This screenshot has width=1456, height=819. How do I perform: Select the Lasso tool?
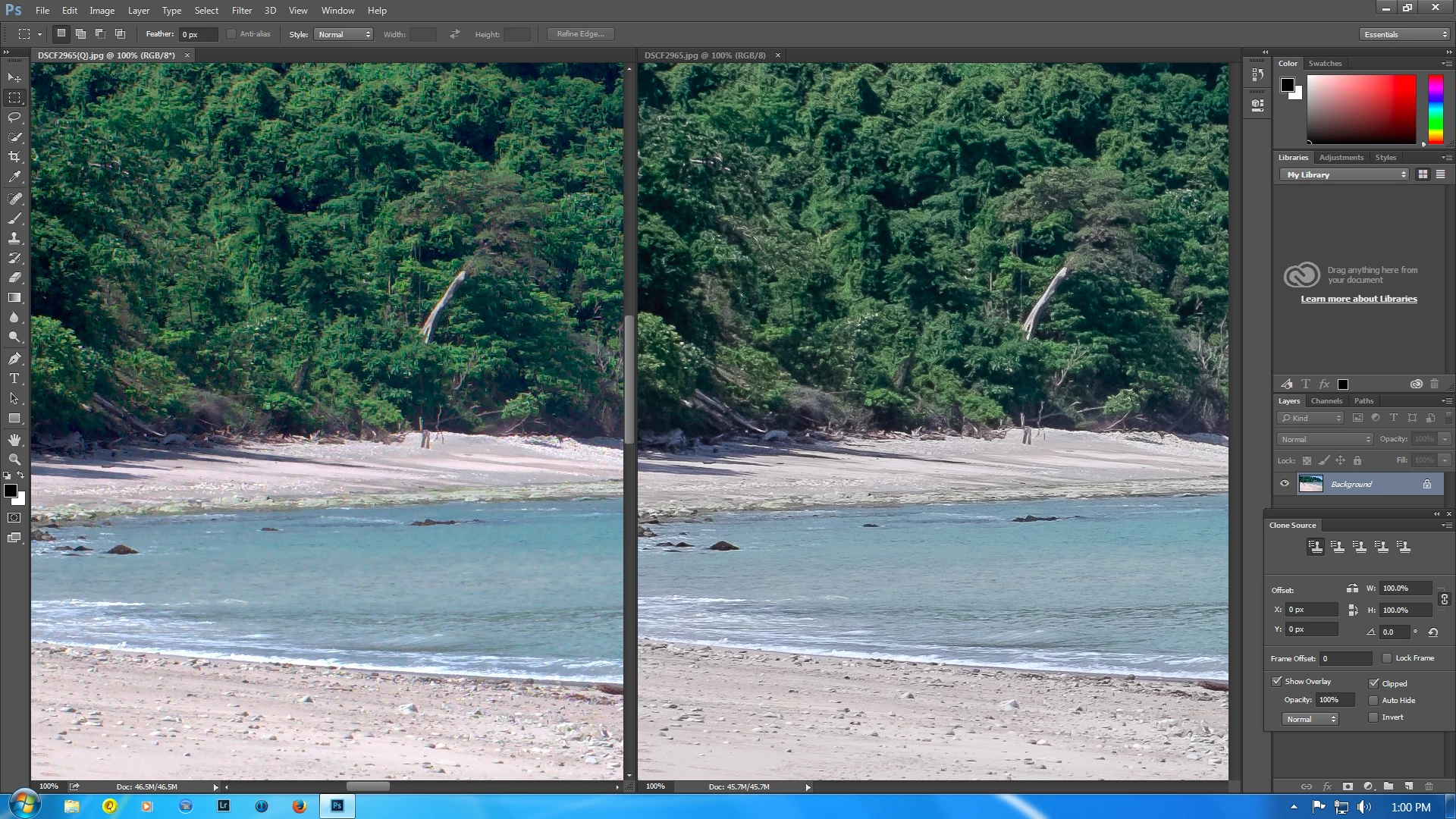click(x=14, y=118)
